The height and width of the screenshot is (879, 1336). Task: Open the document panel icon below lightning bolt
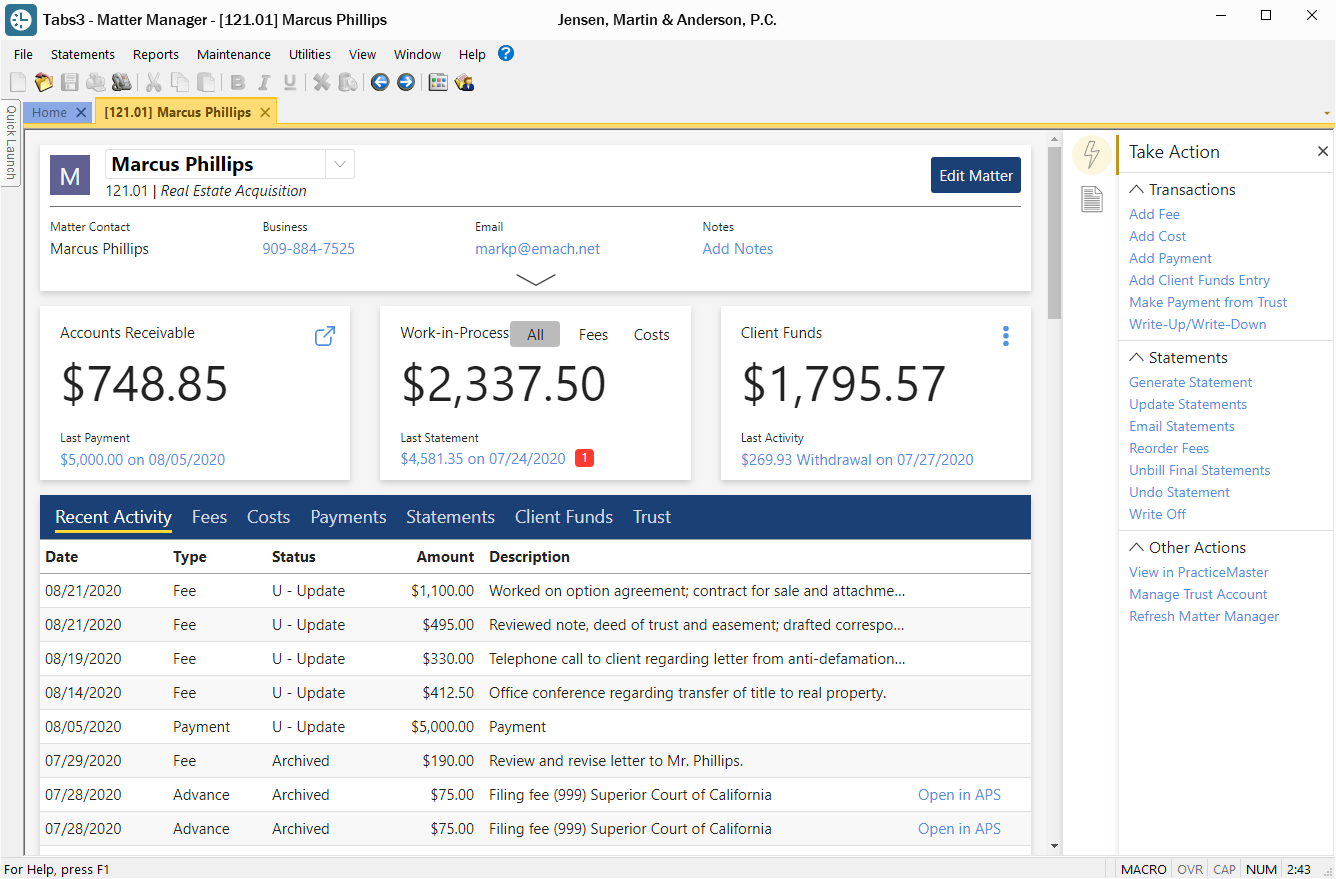click(x=1092, y=199)
